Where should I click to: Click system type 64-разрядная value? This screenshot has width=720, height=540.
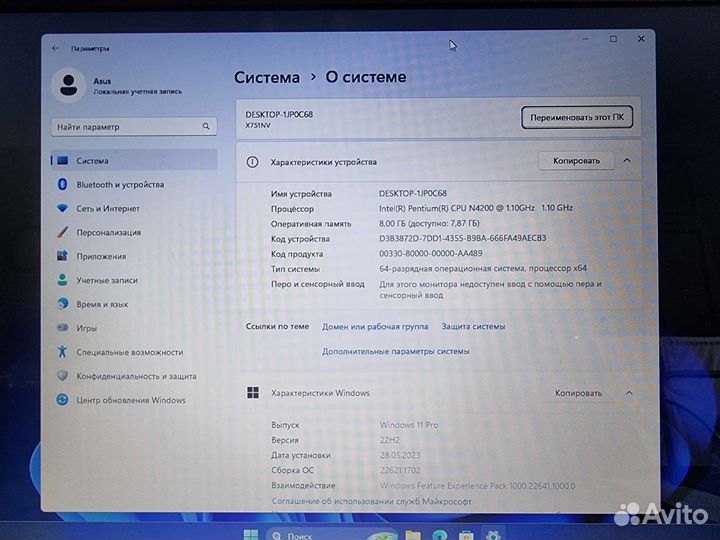pyautogui.click(x=483, y=268)
